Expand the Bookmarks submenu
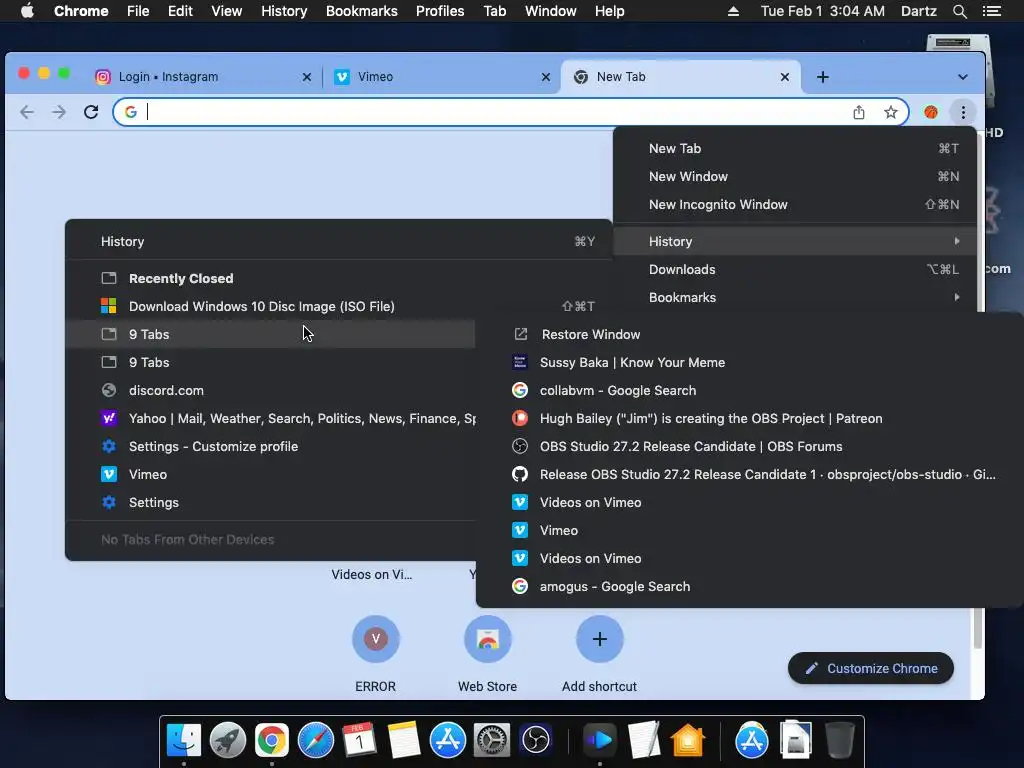The height and width of the screenshot is (768, 1024). click(x=795, y=297)
